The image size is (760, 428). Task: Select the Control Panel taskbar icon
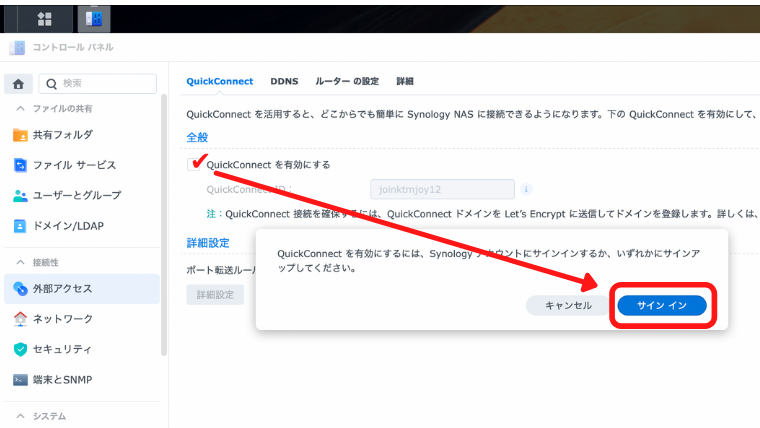(x=94, y=19)
